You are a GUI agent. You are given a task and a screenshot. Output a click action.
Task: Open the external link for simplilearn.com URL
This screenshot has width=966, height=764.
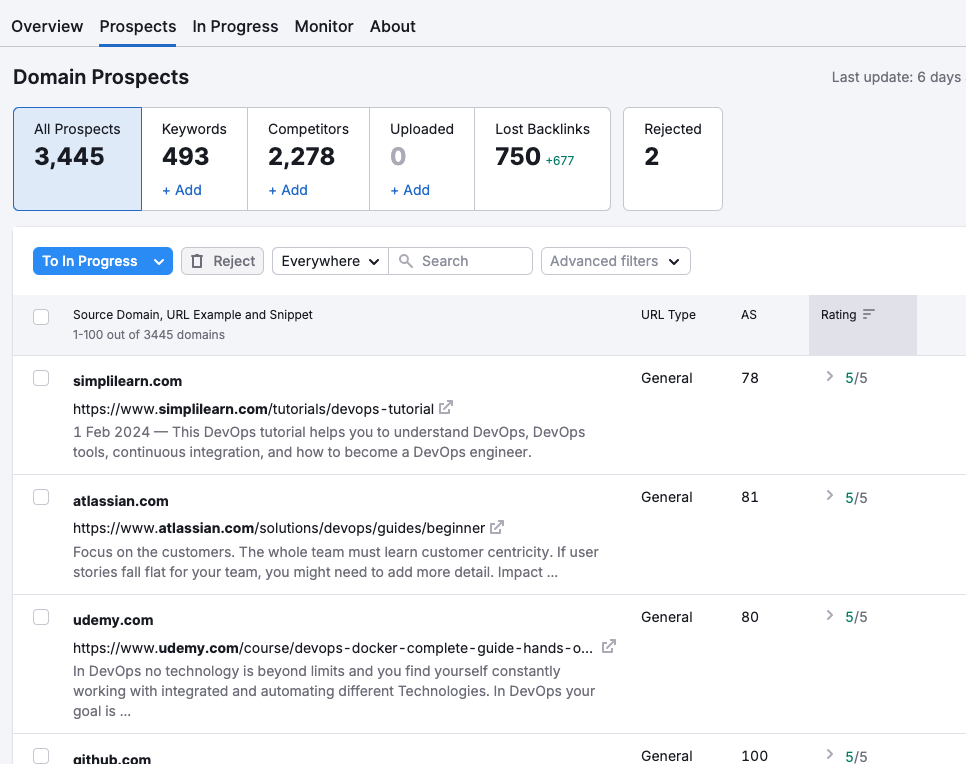[445, 408]
